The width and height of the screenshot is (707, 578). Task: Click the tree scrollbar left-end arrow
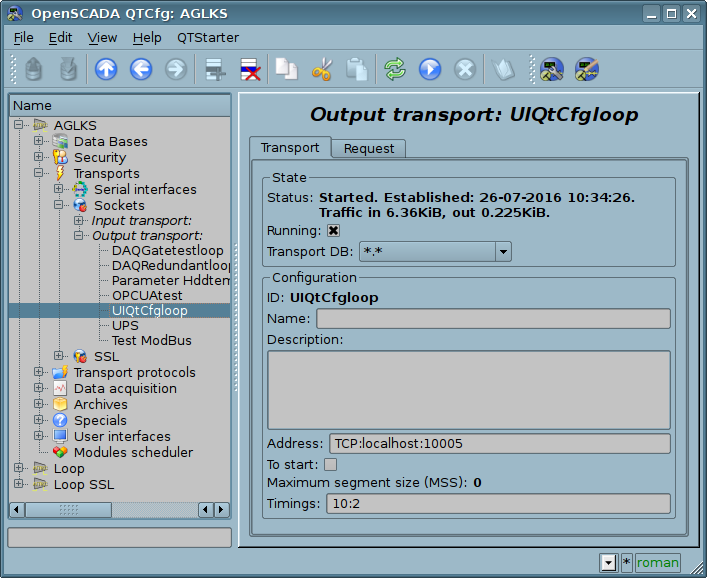pos(17,510)
